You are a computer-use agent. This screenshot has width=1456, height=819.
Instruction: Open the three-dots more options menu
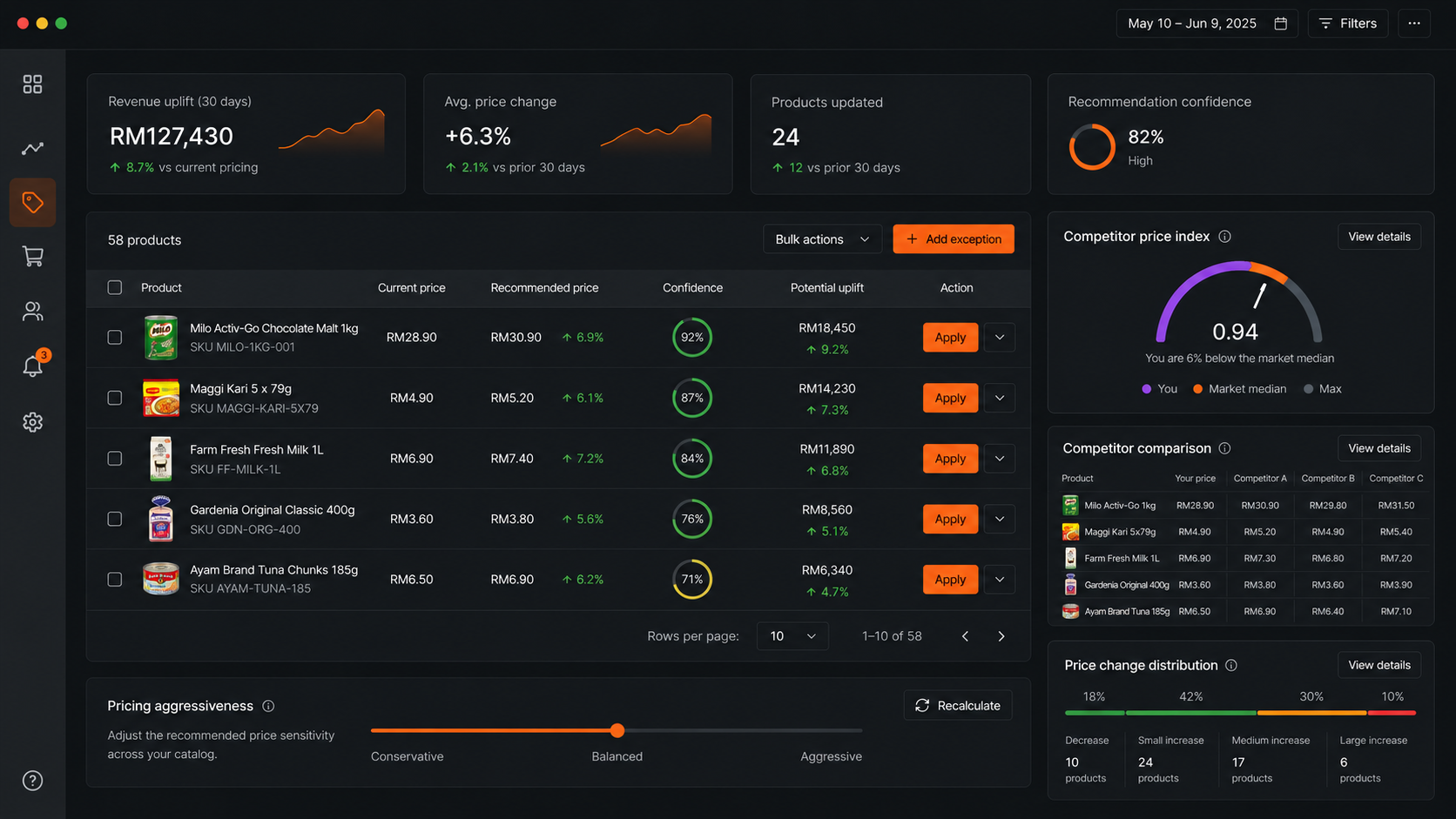pos(1414,23)
